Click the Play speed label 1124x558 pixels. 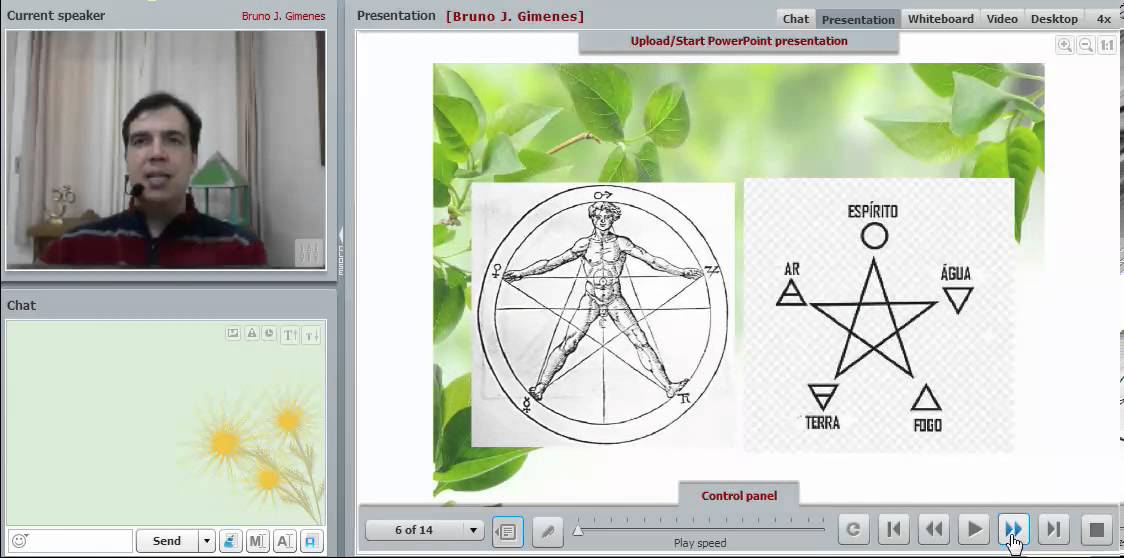click(x=700, y=544)
